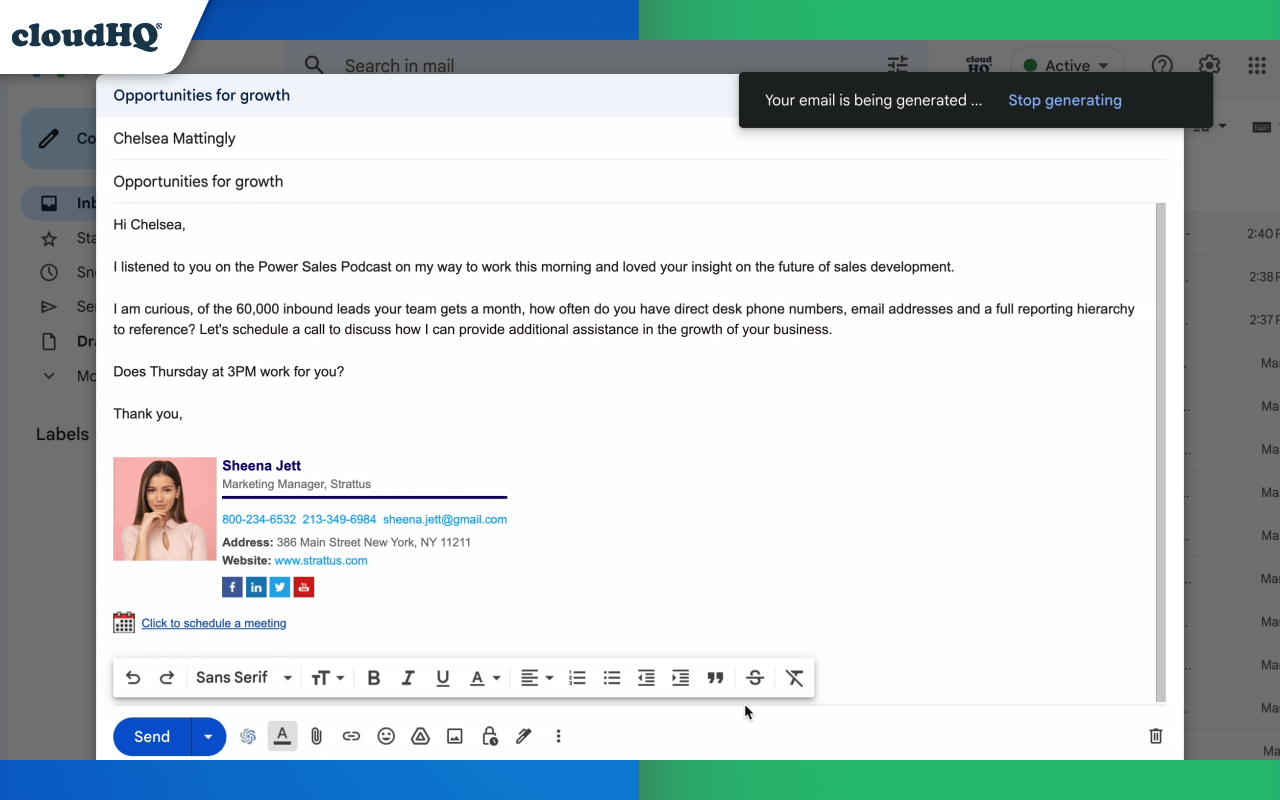Open the signature pen tool
The image size is (1280, 800).
523,736
